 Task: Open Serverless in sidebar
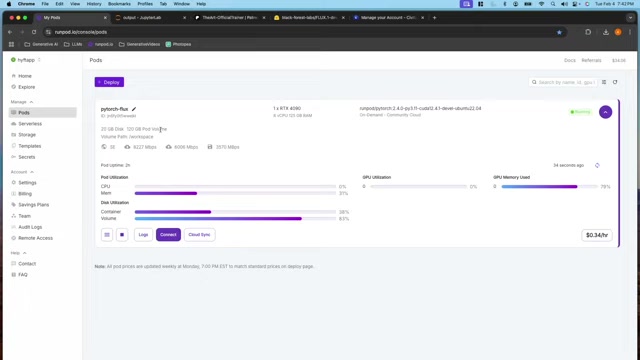(30, 124)
